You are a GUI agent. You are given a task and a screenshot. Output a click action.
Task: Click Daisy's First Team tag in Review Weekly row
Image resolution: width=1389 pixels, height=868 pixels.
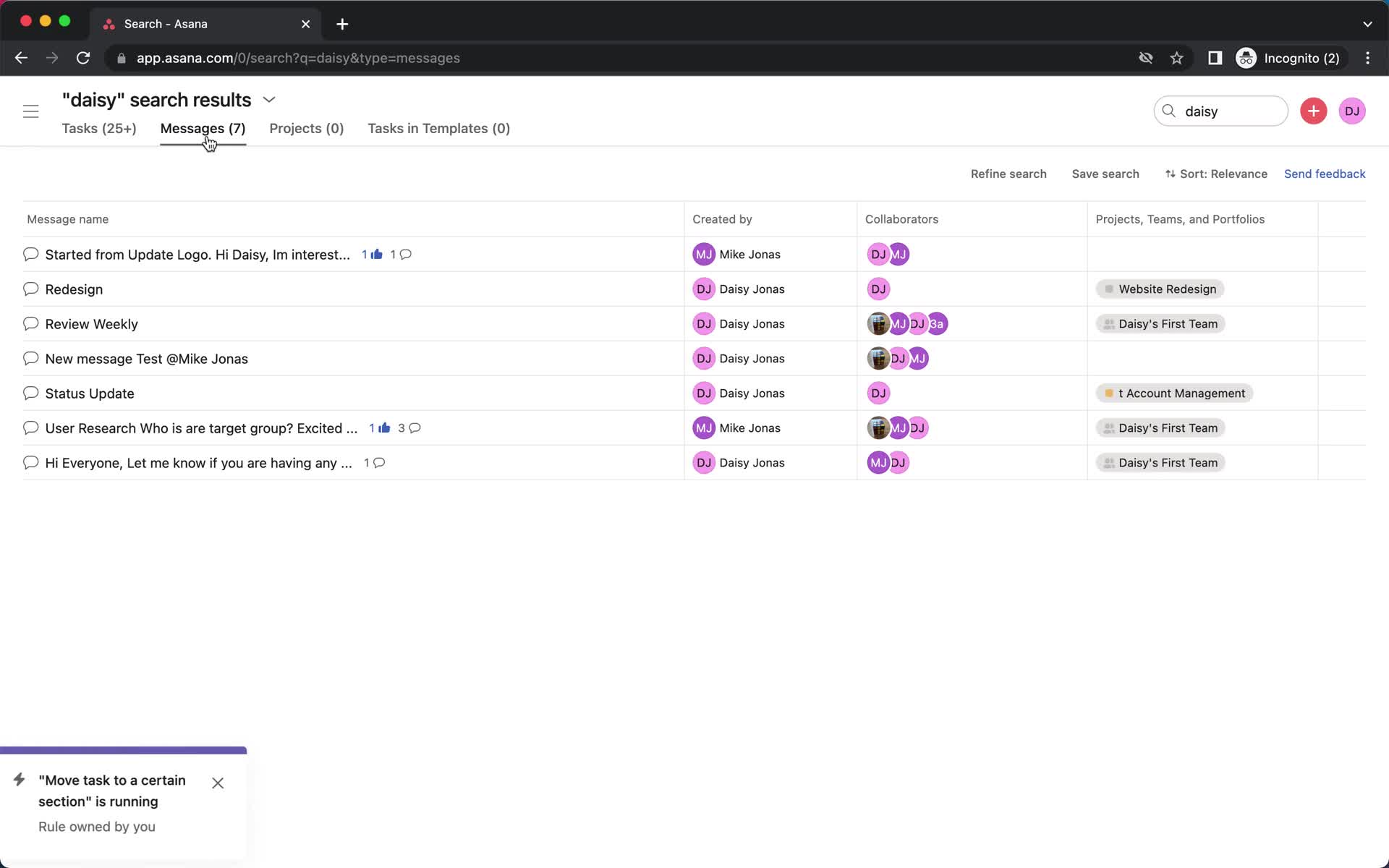(1160, 324)
